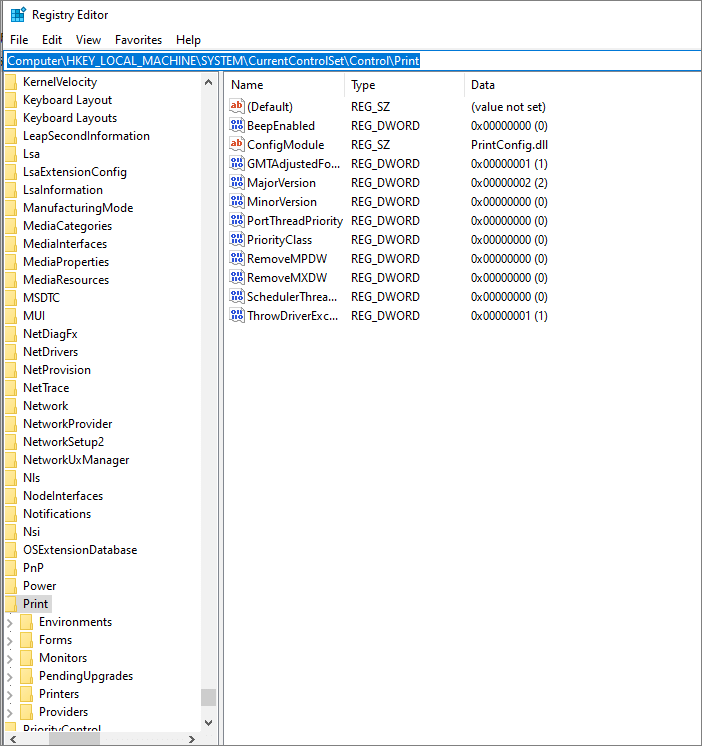Screen dimensions: 702x746
Task: Expand the Environments subkey
Action: pyautogui.click(x=10, y=622)
